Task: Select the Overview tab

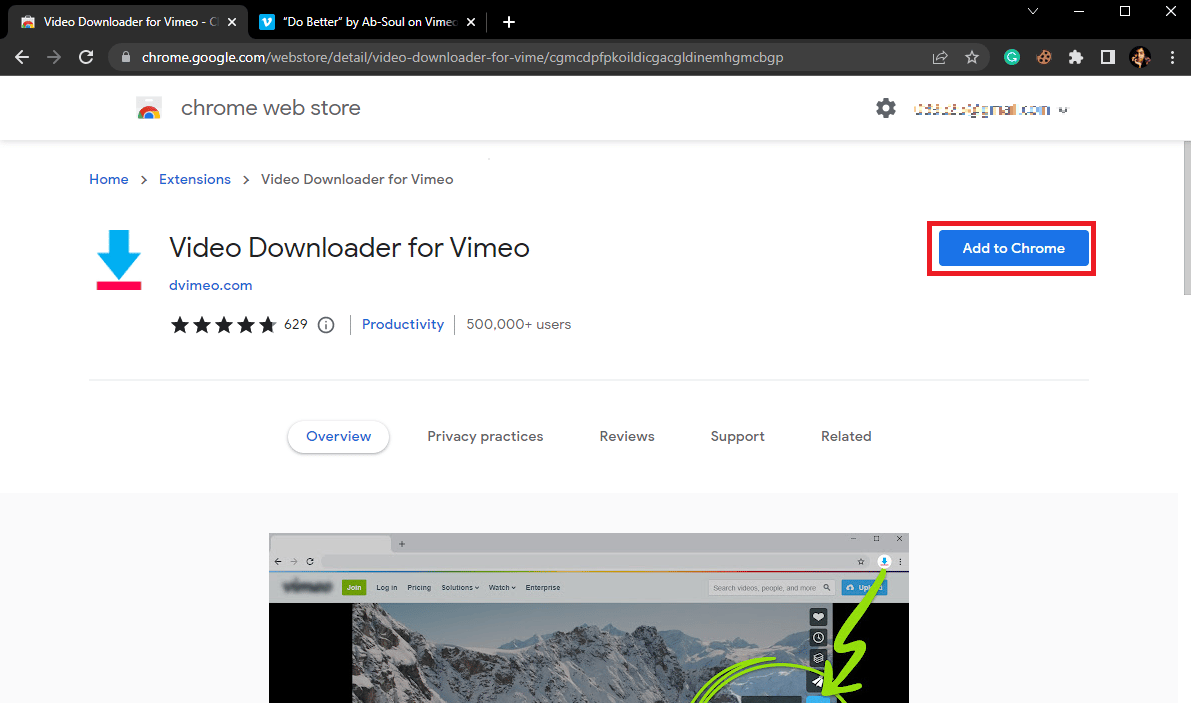Action: coord(338,437)
